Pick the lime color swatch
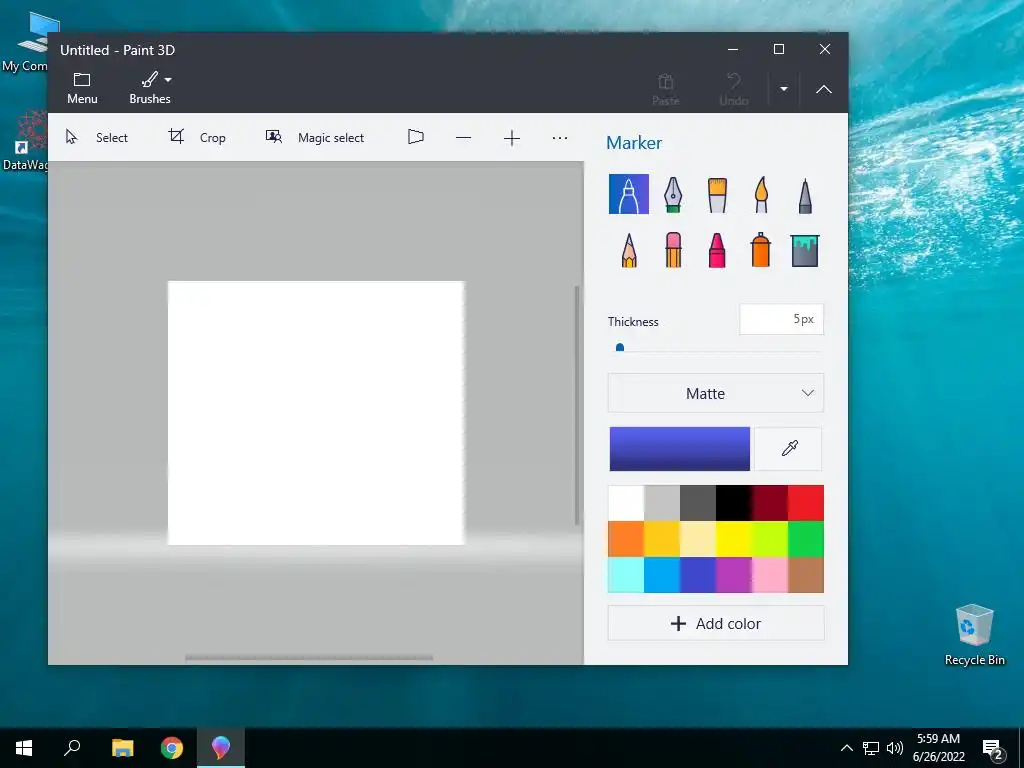 coord(769,539)
